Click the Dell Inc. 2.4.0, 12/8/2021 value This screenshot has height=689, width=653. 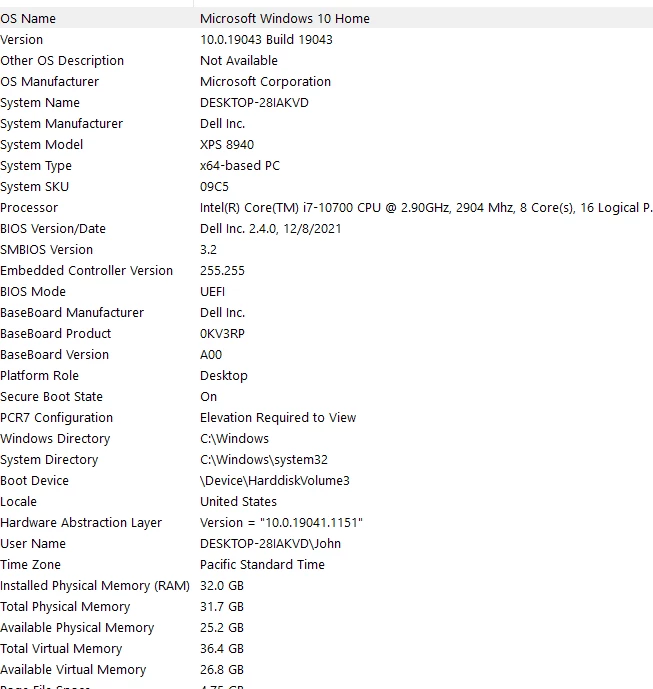271,228
